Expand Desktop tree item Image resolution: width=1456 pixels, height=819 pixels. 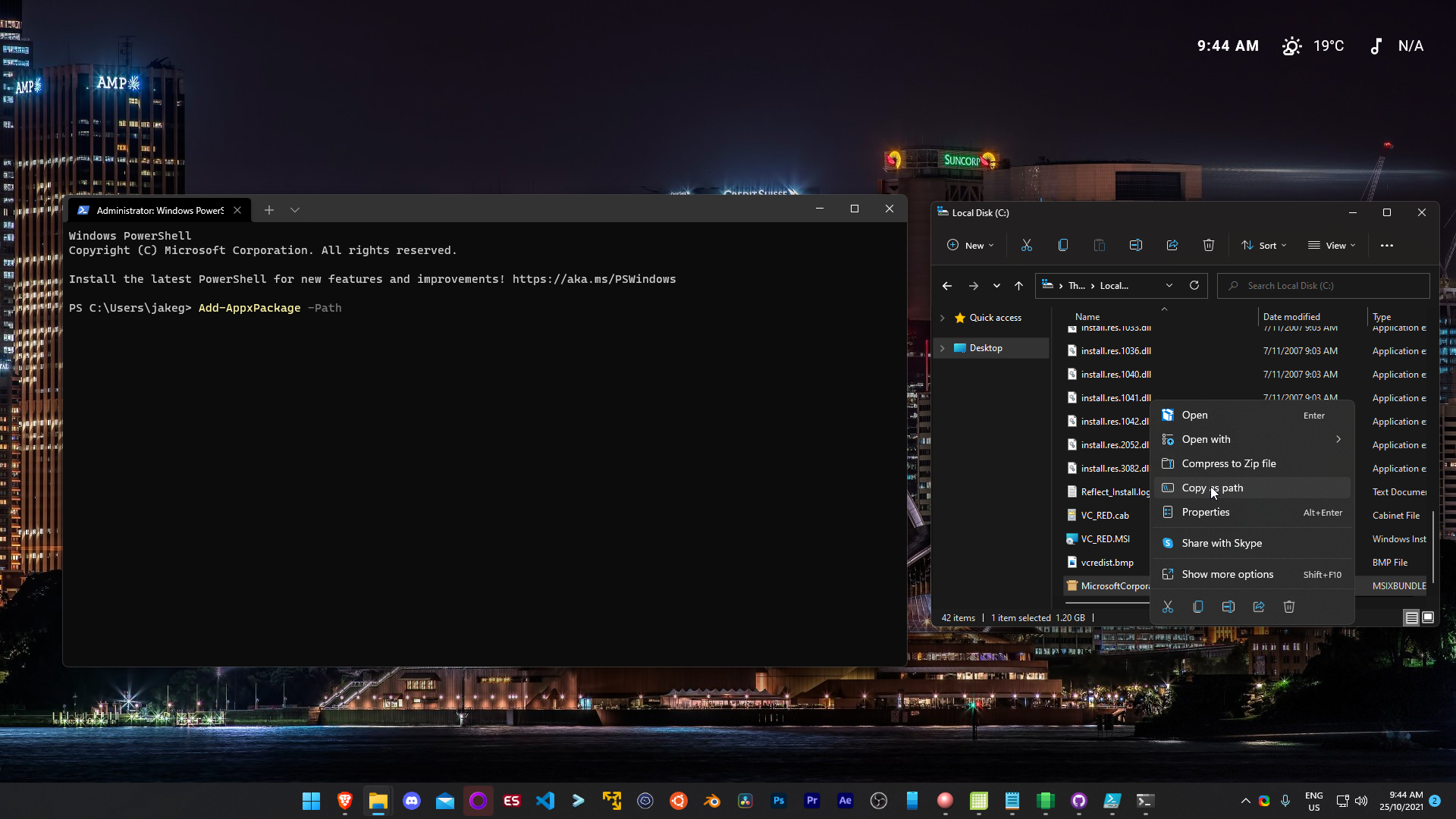point(942,347)
